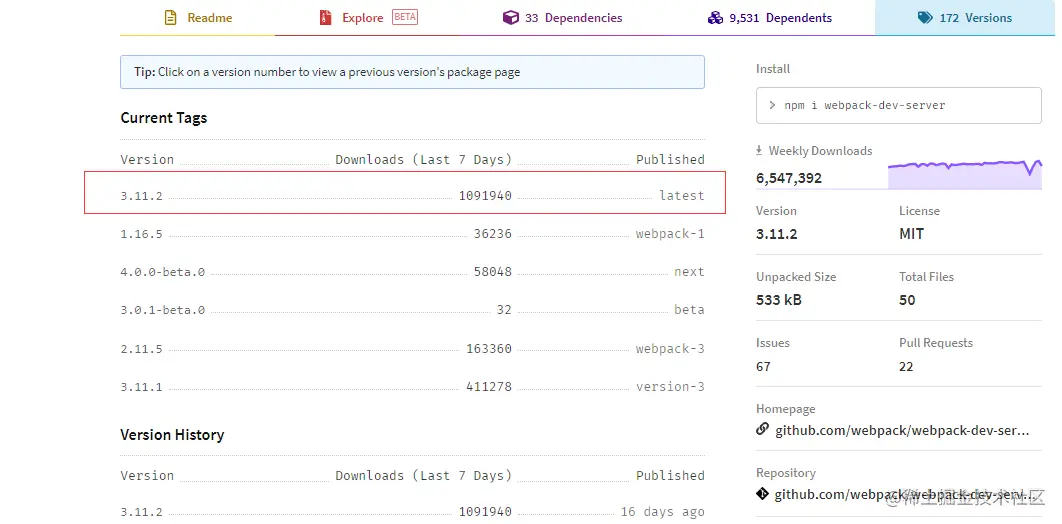Click the 58048 downloads value

[492, 272]
